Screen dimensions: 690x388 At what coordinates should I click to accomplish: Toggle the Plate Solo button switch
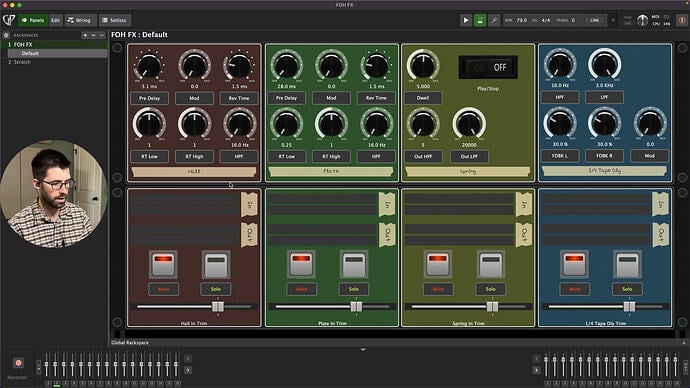[x=354, y=265]
